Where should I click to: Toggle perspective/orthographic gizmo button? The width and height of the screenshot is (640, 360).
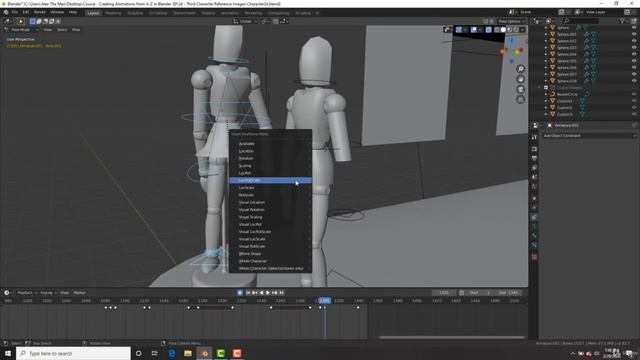point(520,100)
